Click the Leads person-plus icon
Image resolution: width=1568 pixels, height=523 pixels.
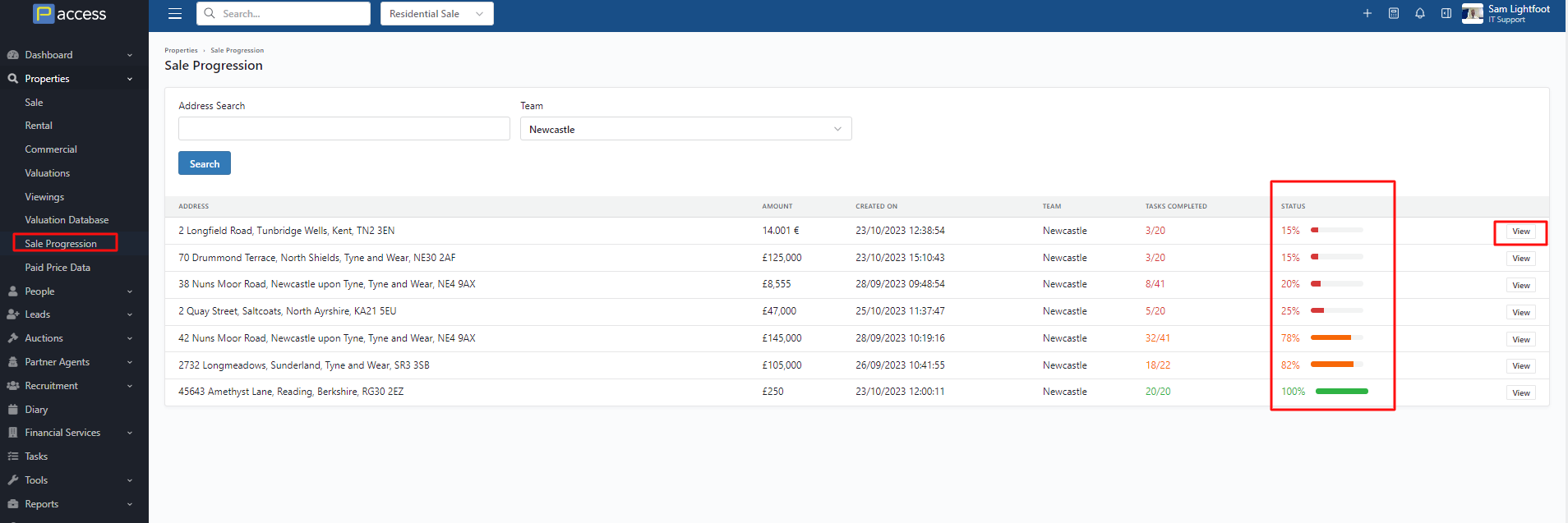13,314
